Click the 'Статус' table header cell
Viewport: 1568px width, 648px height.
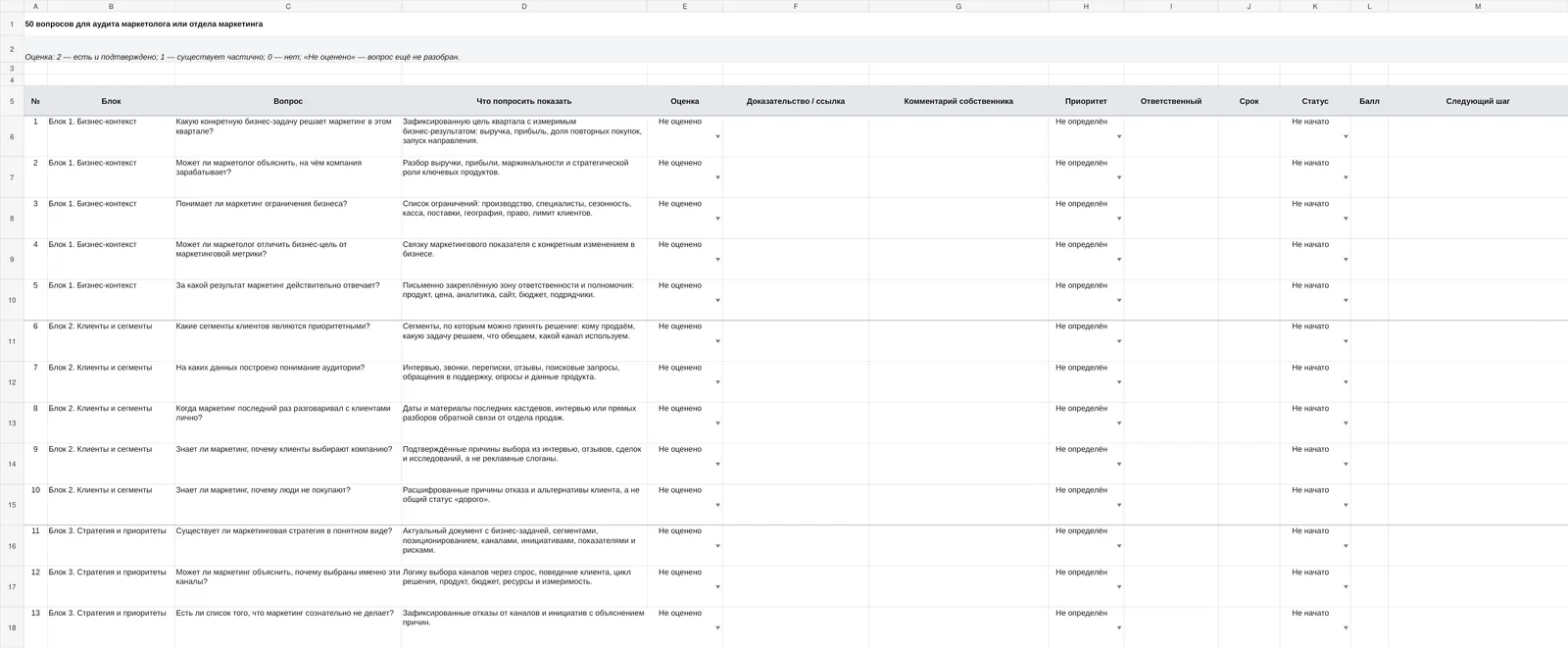1315,101
